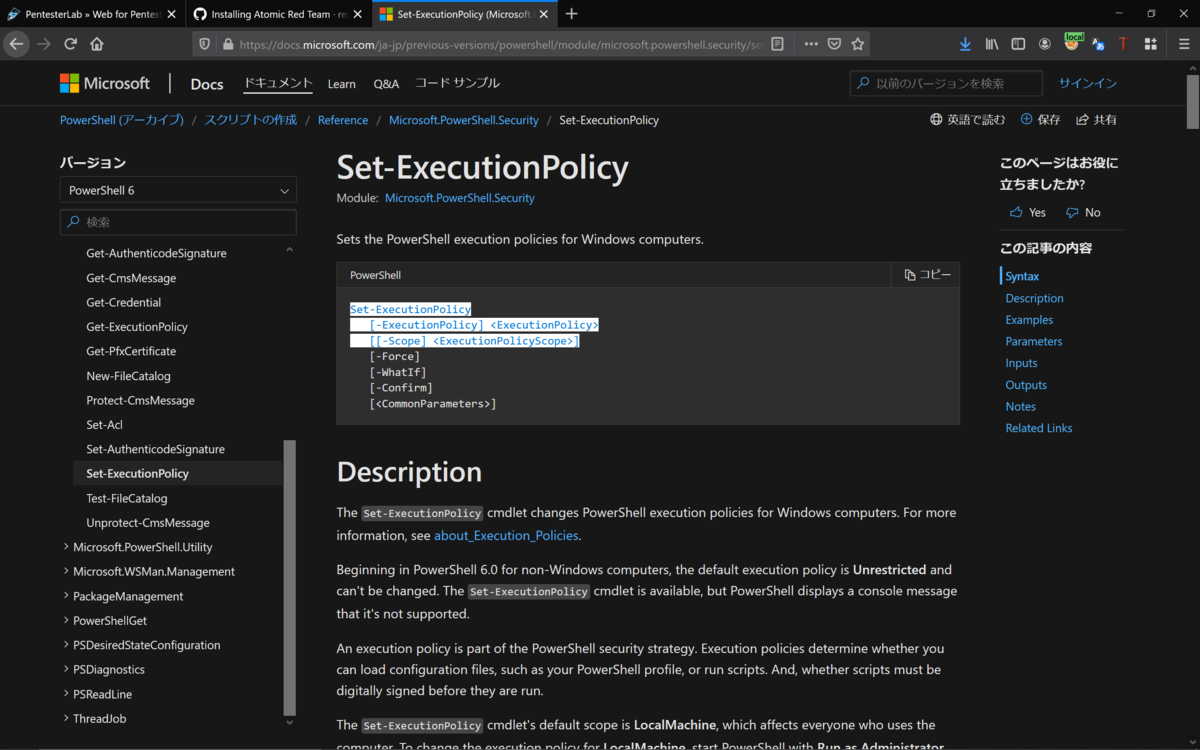This screenshot has height=750, width=1200.
Task: Show Firefox sidebars
Action: coord(1018,44)
